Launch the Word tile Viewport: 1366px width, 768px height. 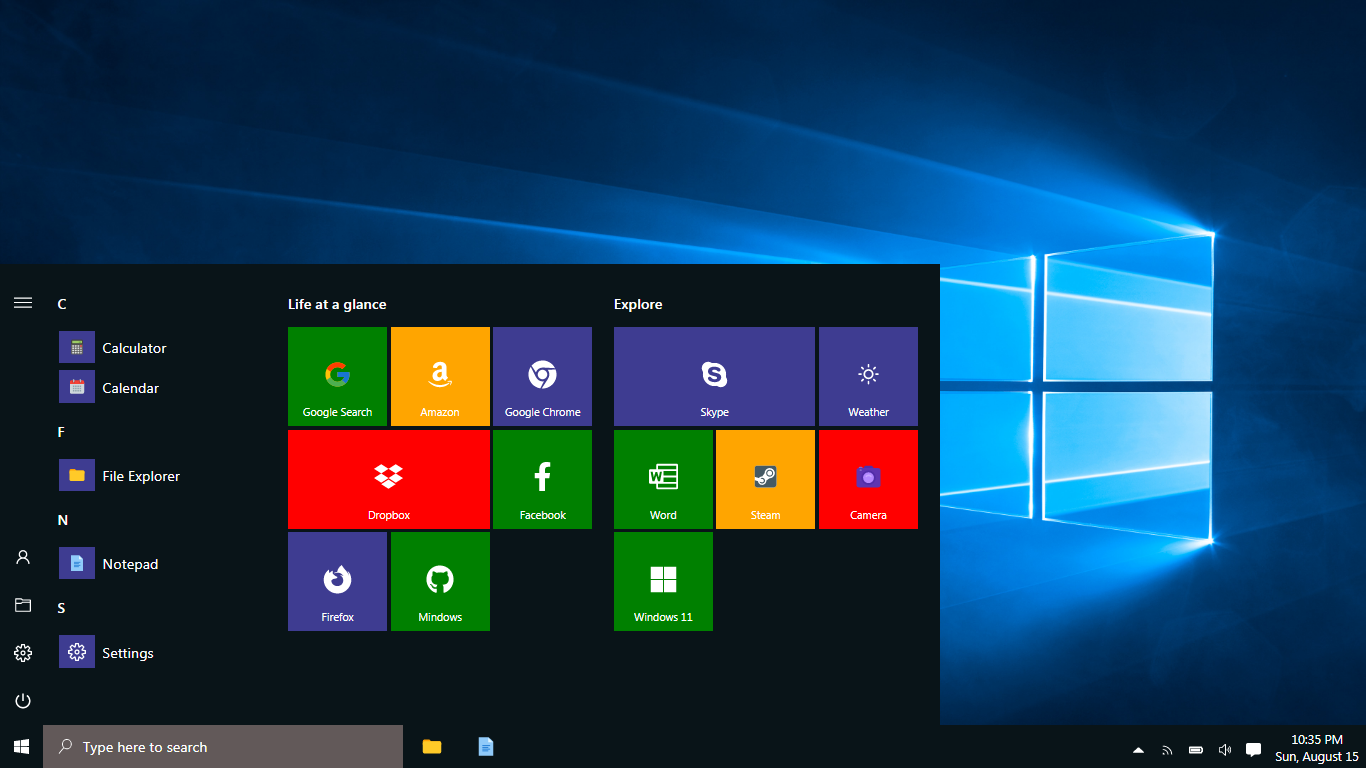(x=663, y=479)
